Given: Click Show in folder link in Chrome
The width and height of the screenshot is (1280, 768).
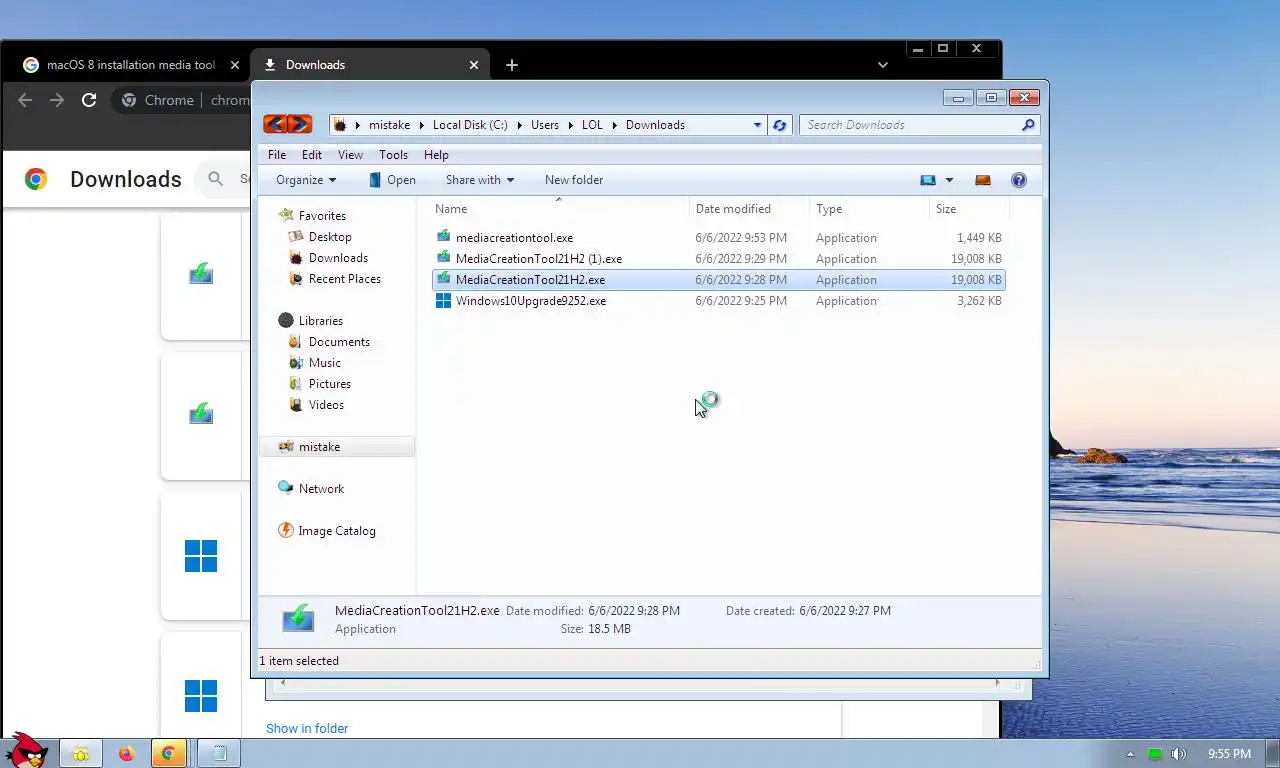Looking at the screenshot, I should tap(307, 728).
